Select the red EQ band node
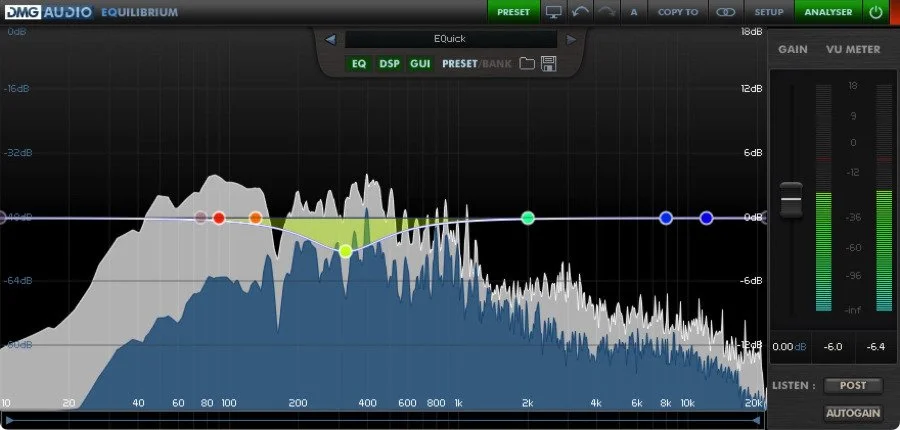Screen dimensions: 900x430 pos(219,218)
